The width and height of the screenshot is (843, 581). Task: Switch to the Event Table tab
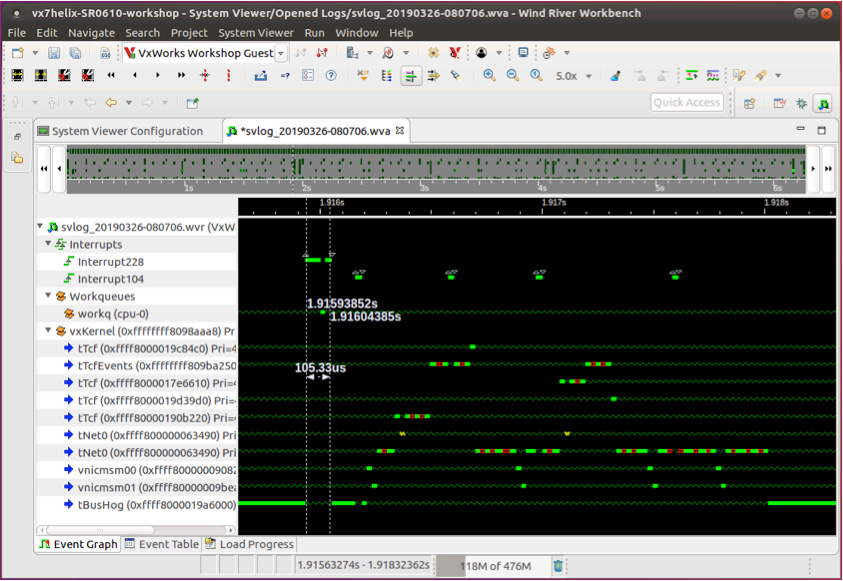[x=162, y=544]
